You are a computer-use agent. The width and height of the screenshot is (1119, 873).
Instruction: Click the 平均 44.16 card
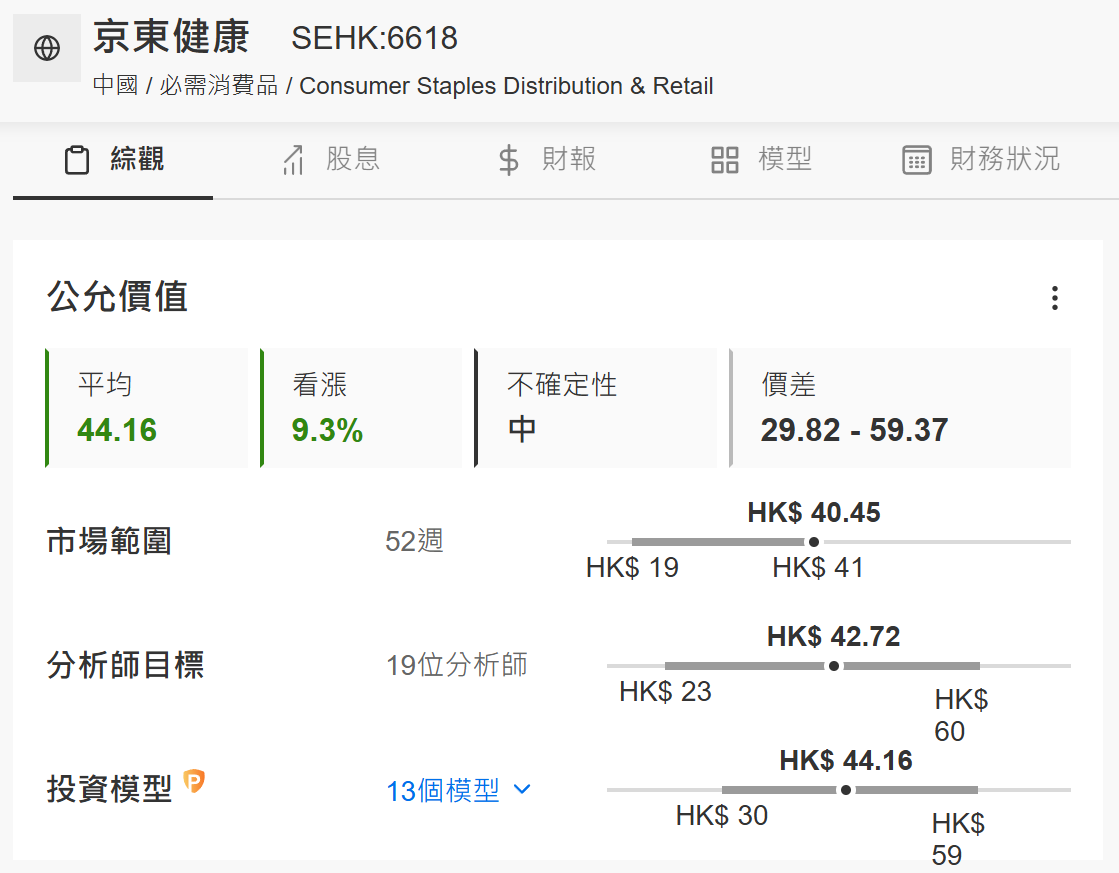[146, 408]
